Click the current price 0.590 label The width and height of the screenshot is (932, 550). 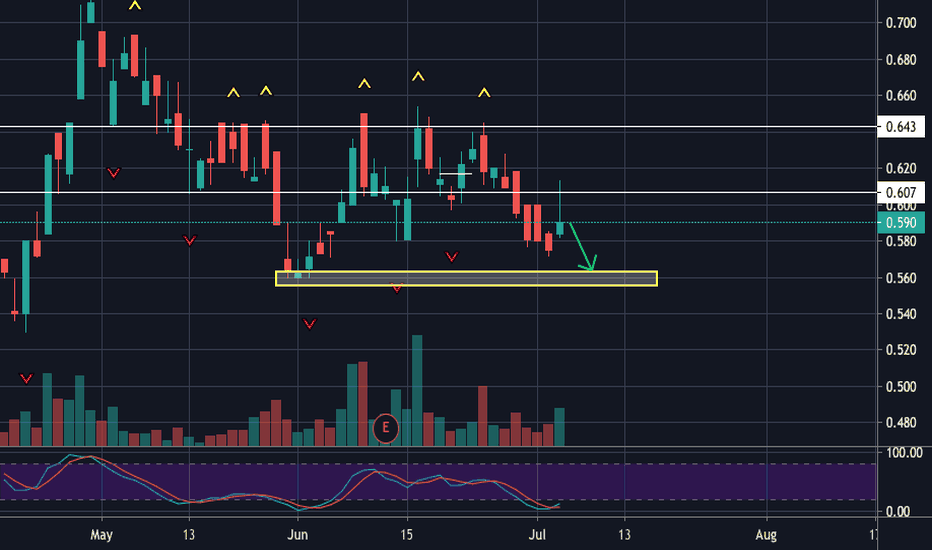[900, 222]
